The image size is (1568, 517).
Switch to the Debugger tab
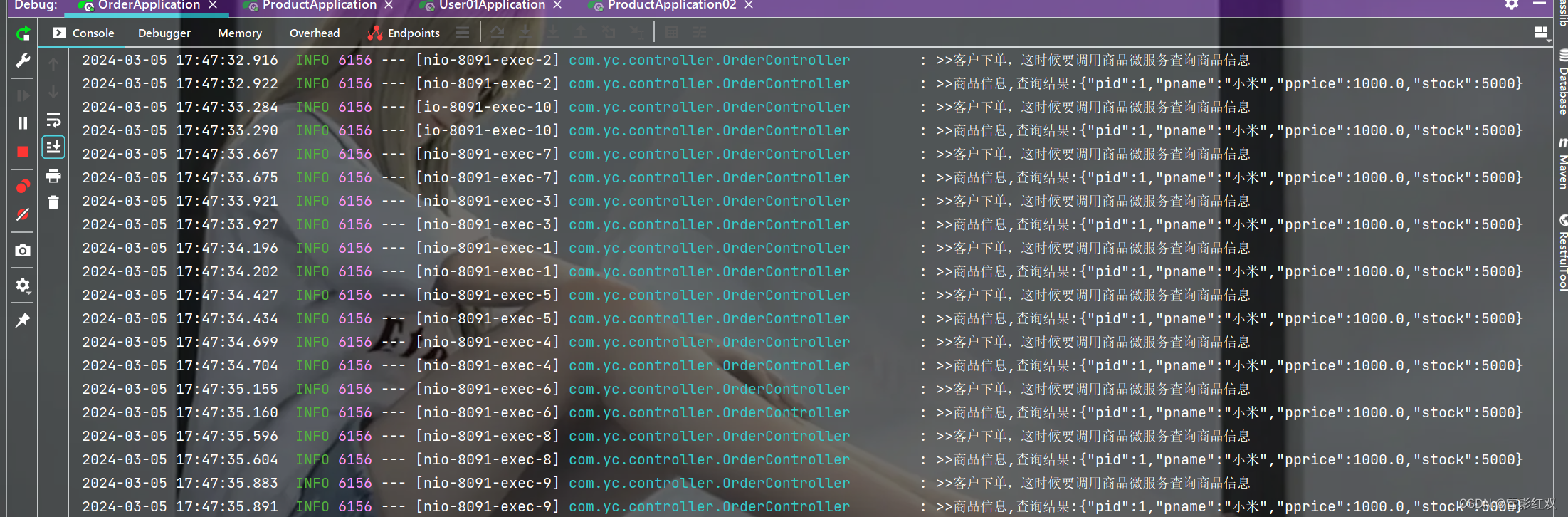click(164, 33)
